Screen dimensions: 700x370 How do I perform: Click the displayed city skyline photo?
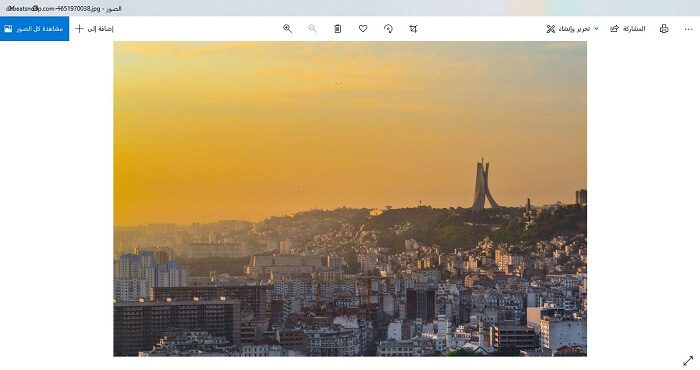350,199
